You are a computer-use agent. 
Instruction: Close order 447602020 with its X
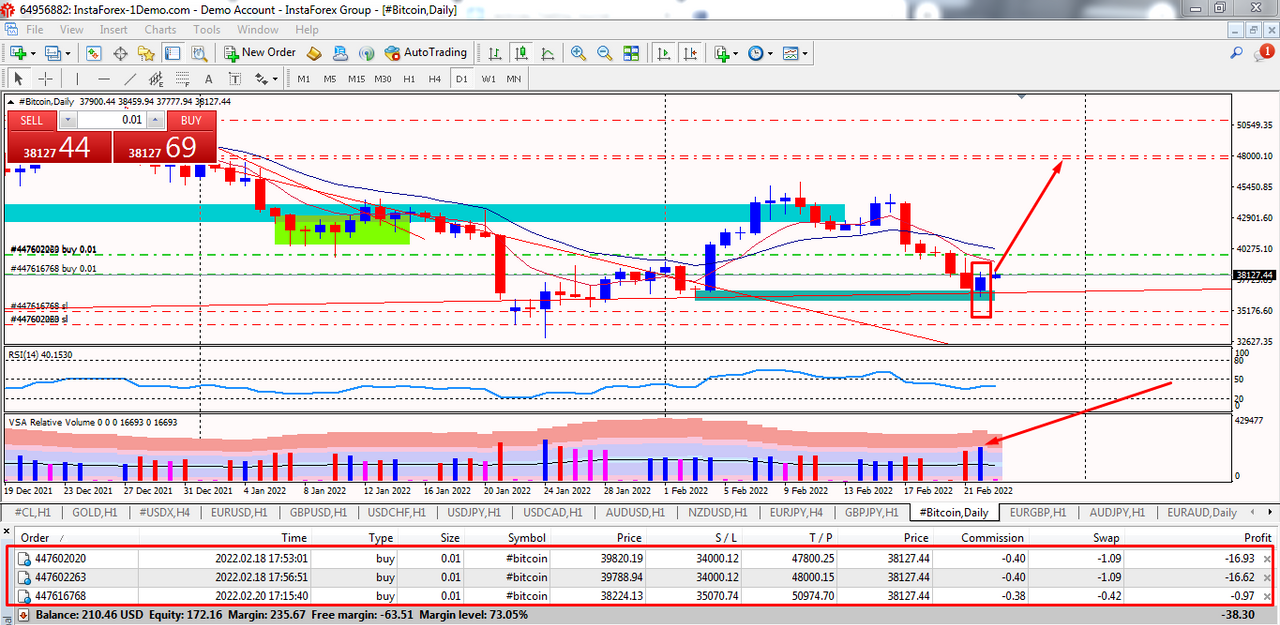pyautogui.click(x=1268, y=559)
